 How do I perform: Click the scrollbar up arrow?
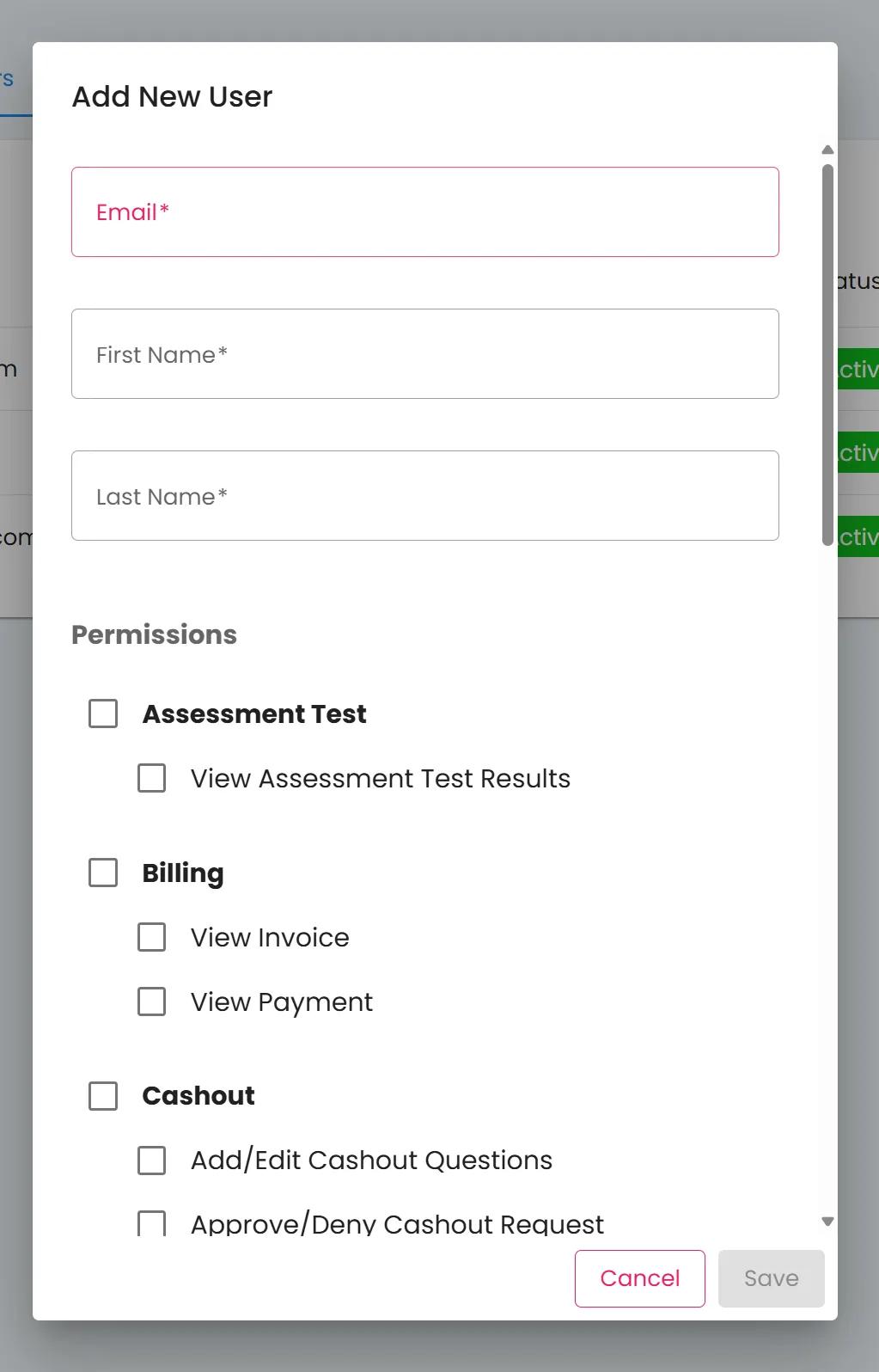coord(827,150)
